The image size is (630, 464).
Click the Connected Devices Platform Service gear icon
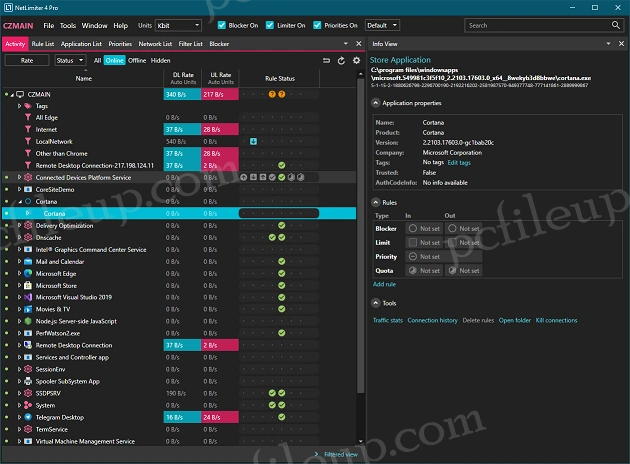28,177
